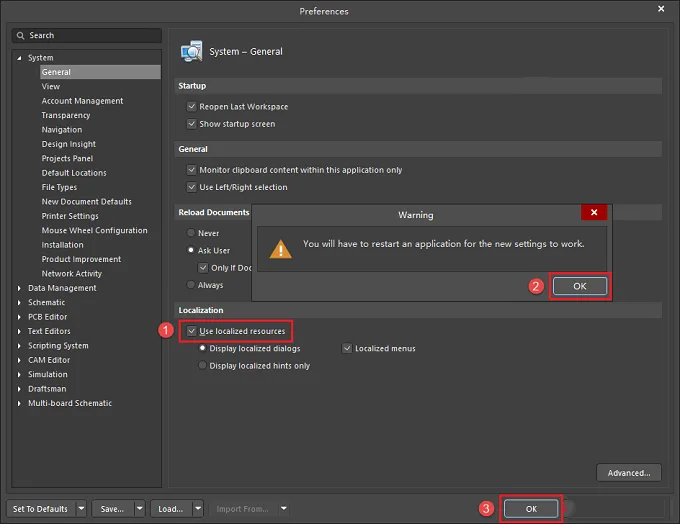
Task: Open Mouse Wheel Configuration page
Action: [95, 230]
